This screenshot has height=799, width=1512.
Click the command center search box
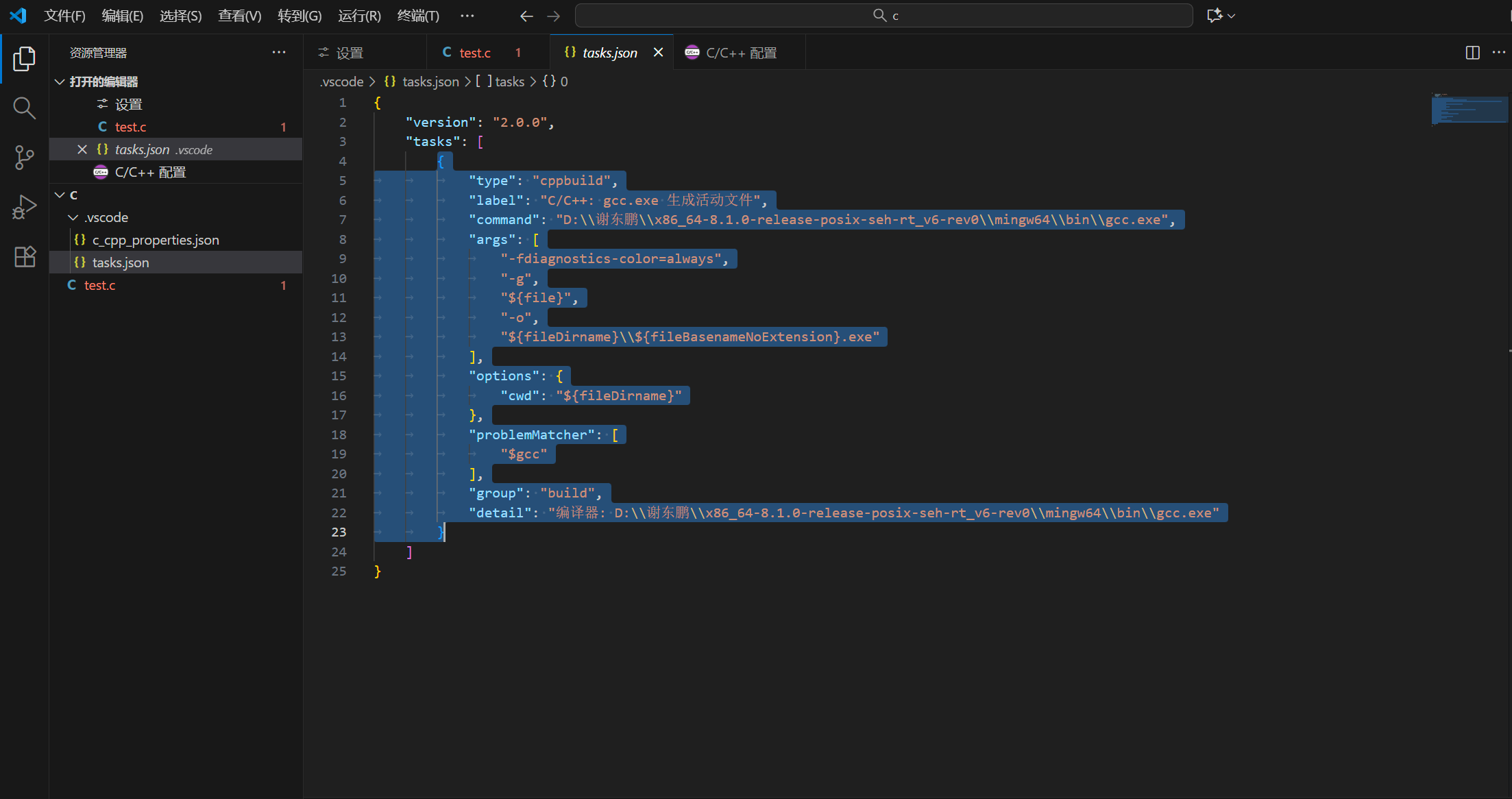[x=883, y=16]
